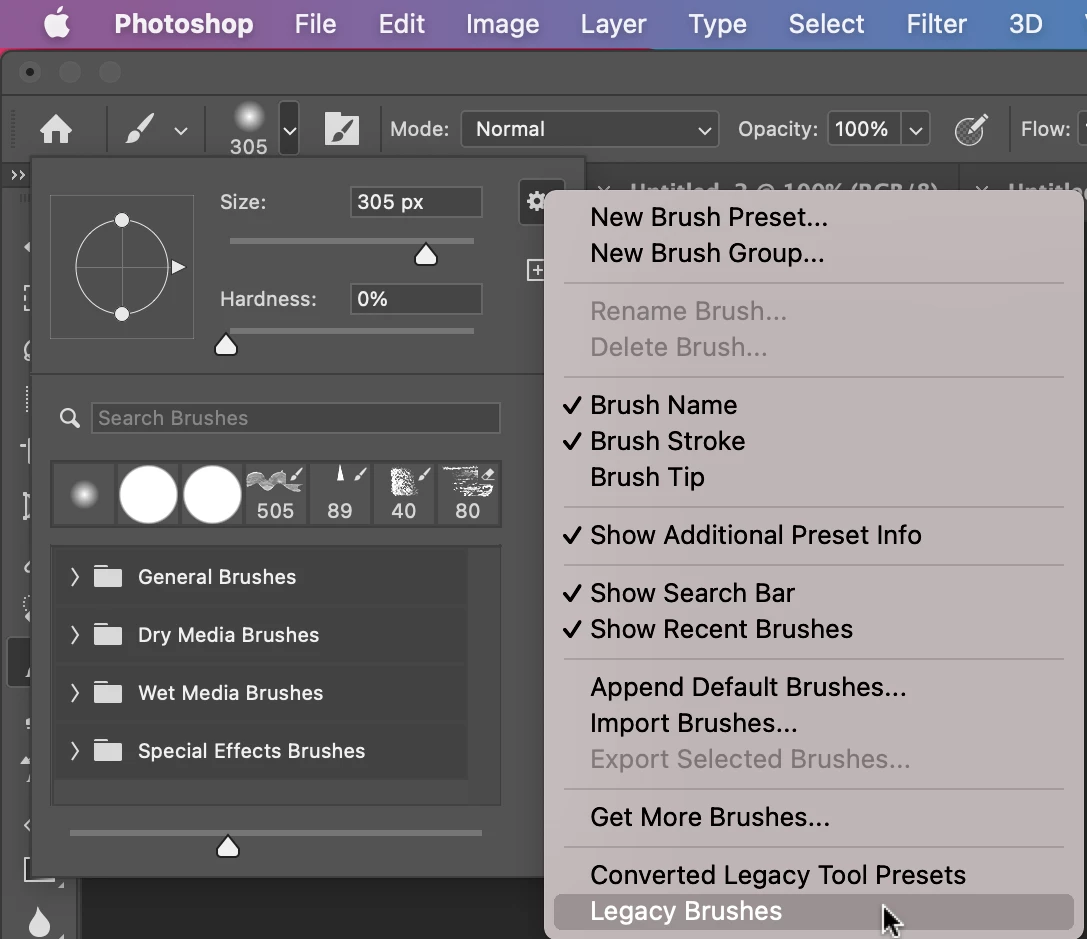
Task: Click the General Brushes folder icon
Action: tap(108, 577)
